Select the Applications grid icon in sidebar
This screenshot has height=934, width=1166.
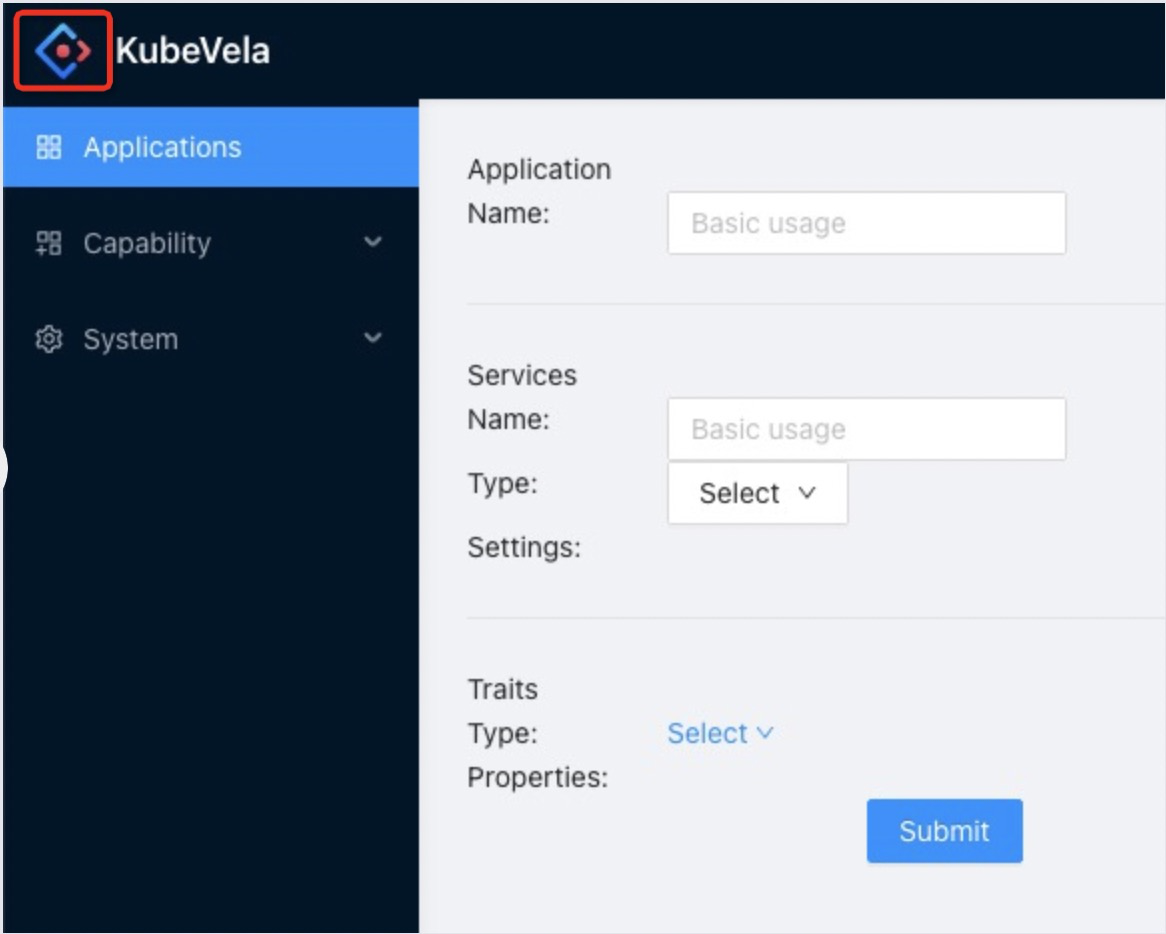47,147
